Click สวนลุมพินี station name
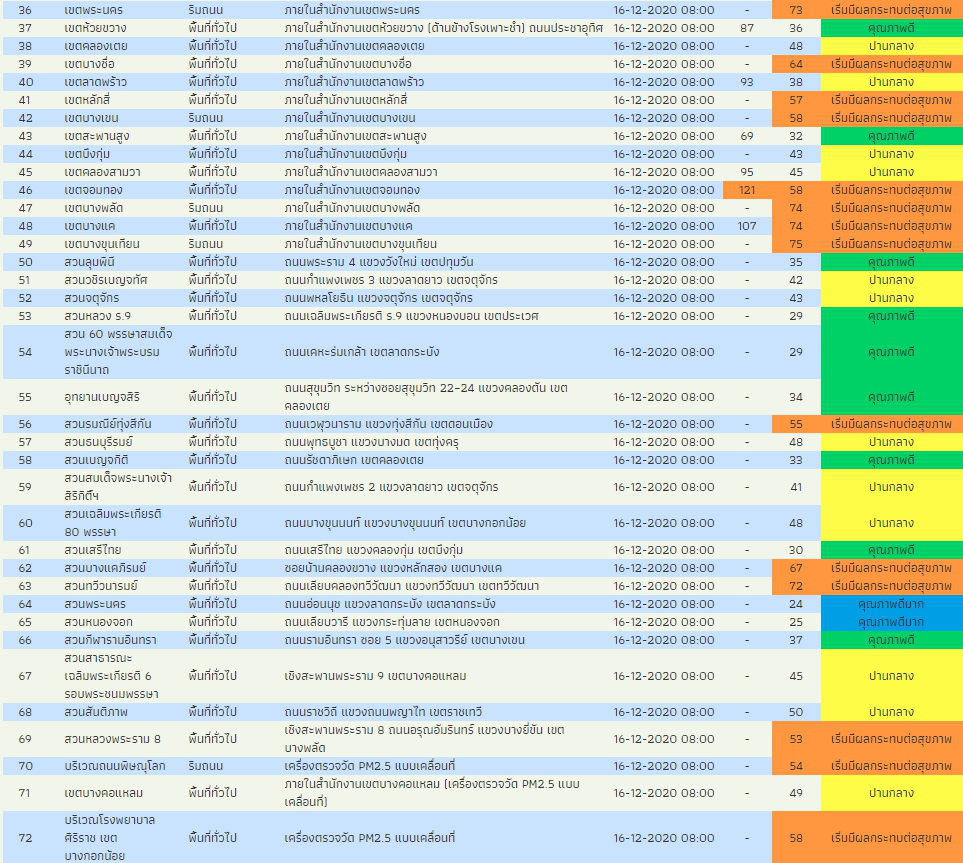The width and height of the screenshot is (963, 863). (89, 262)
